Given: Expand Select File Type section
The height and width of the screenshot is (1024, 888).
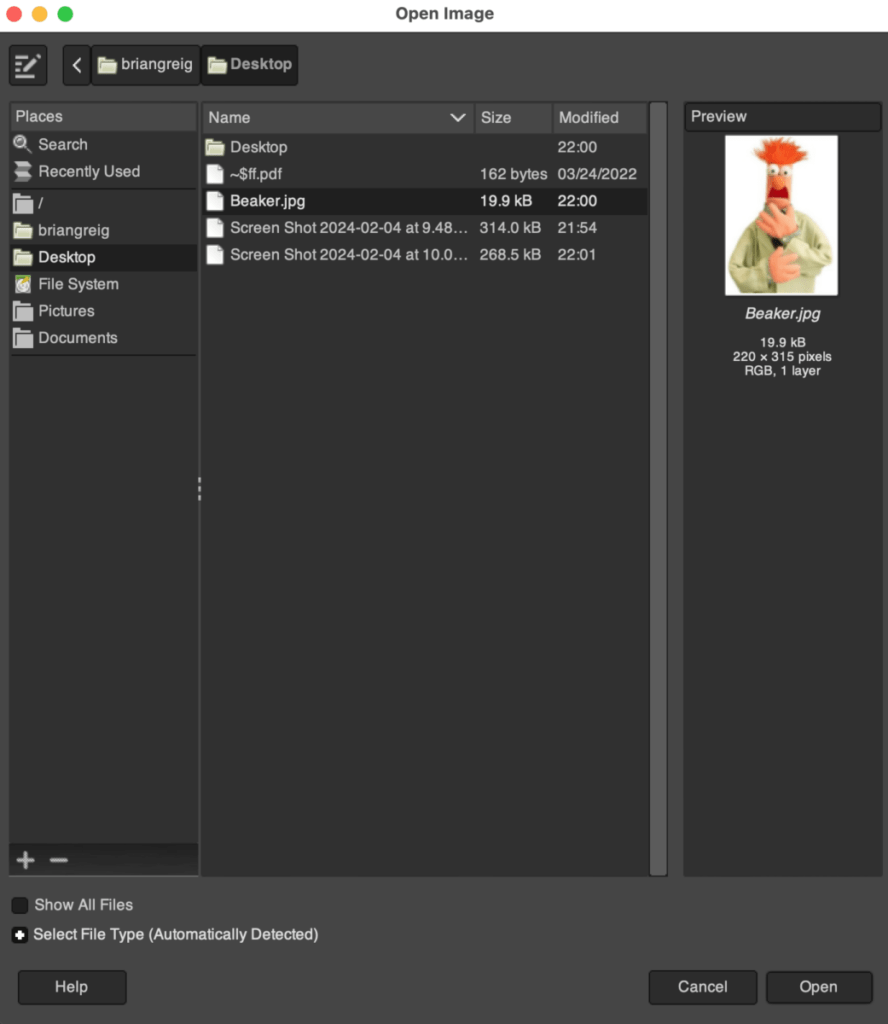Looking at the screenshot, I should 20,935.
